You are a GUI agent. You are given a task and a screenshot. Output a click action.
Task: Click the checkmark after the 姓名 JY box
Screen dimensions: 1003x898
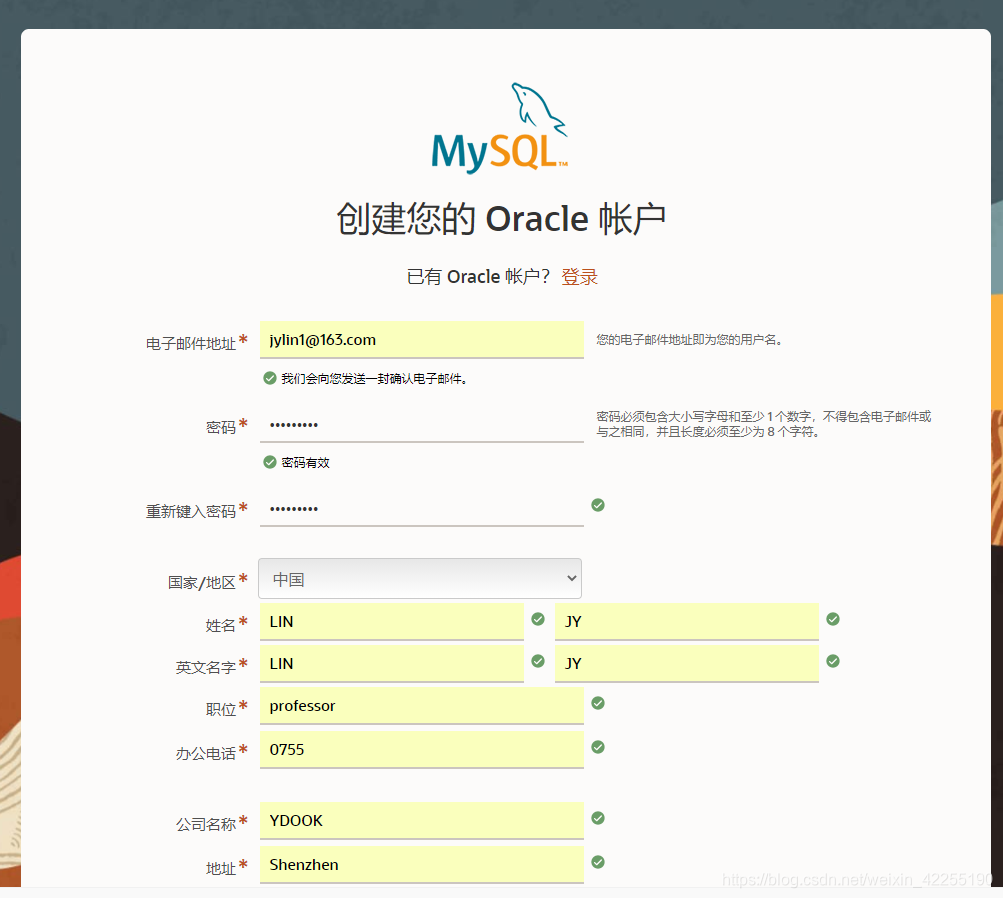point(833,619)
